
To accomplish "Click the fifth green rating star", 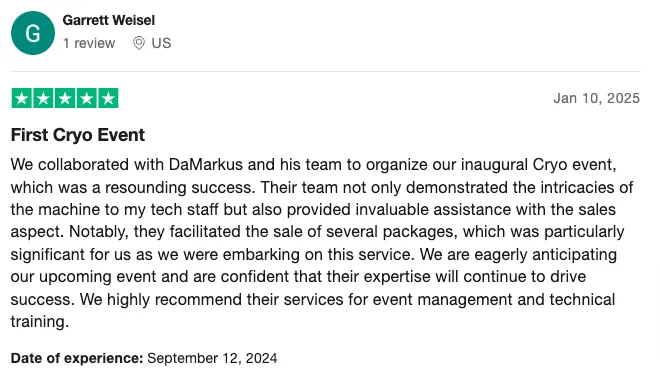I will pos(108,98).
